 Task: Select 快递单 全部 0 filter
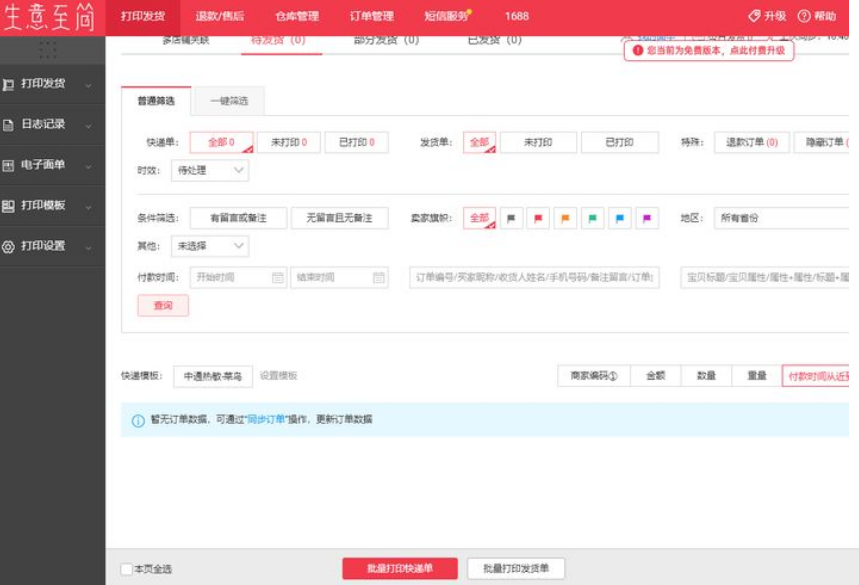pyautogui.click(x=221, y=142)
